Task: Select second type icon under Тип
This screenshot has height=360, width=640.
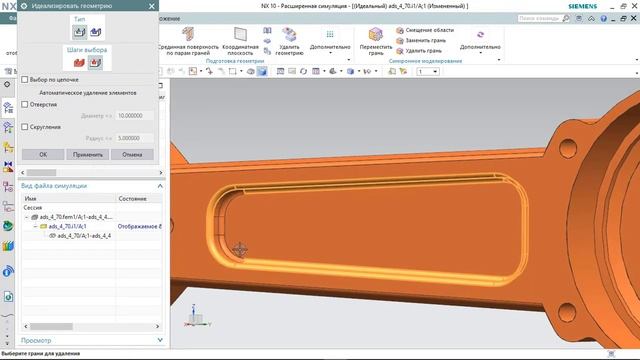Action: 96,32
